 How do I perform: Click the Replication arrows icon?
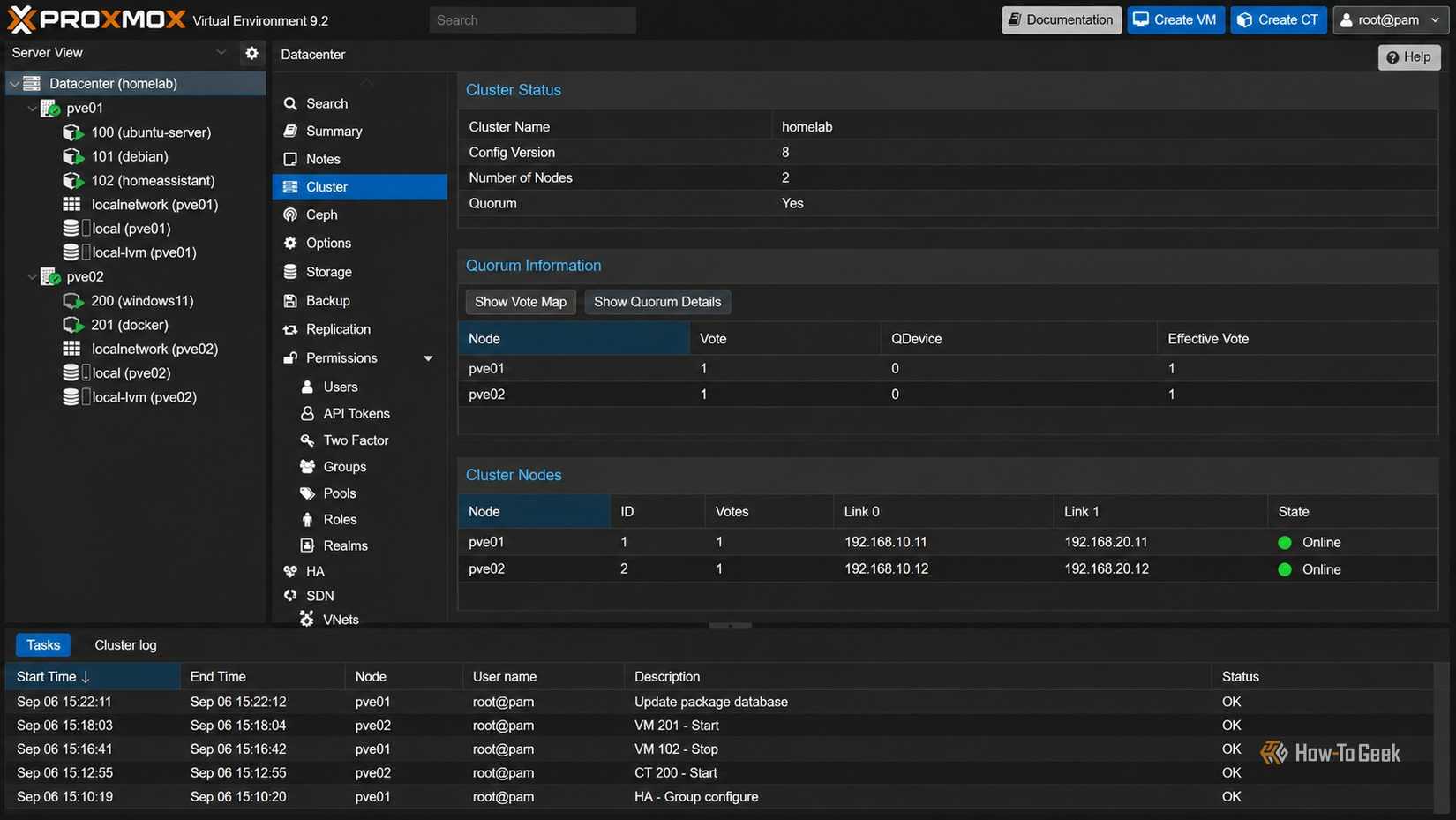[x=290, y=329]
